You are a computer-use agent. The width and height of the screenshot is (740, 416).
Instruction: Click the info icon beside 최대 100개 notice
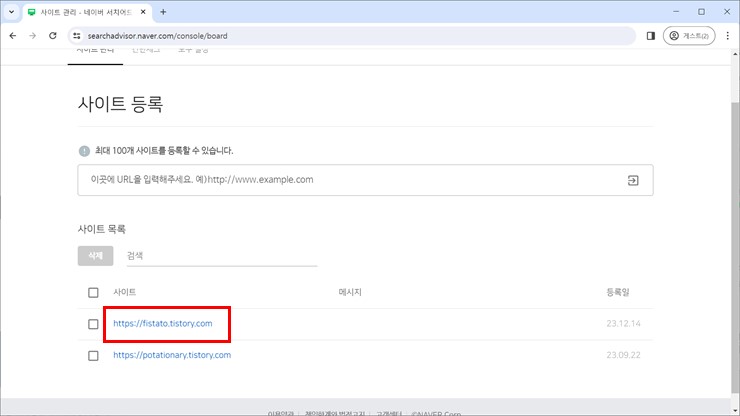coord(84,151)
